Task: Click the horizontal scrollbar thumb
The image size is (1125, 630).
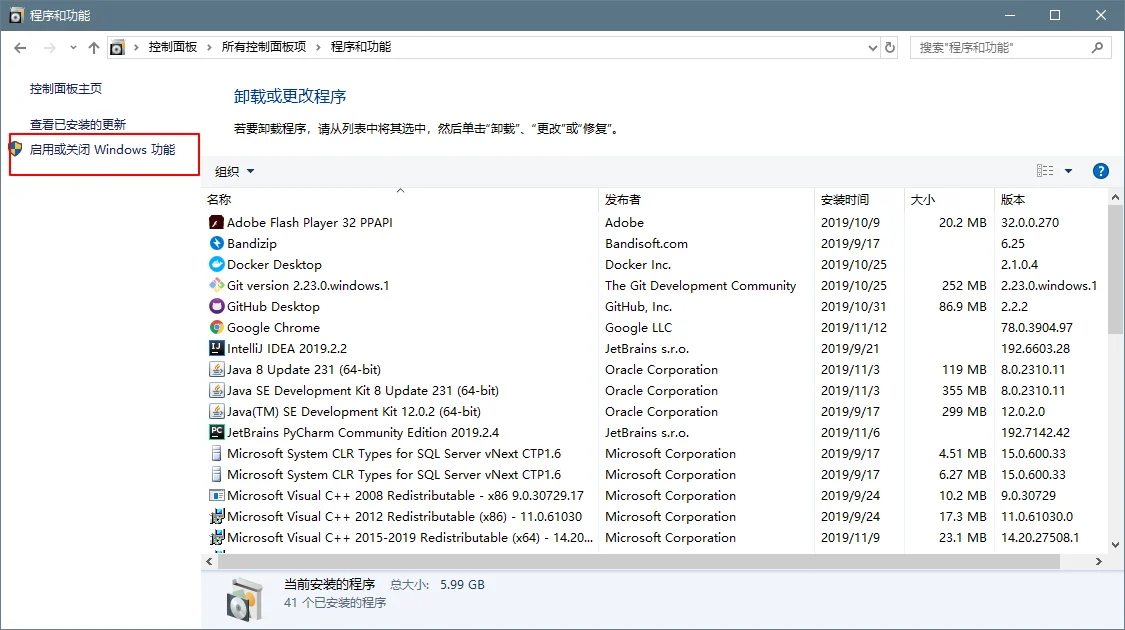Action: pyautogui.click(x=639, y=561)
